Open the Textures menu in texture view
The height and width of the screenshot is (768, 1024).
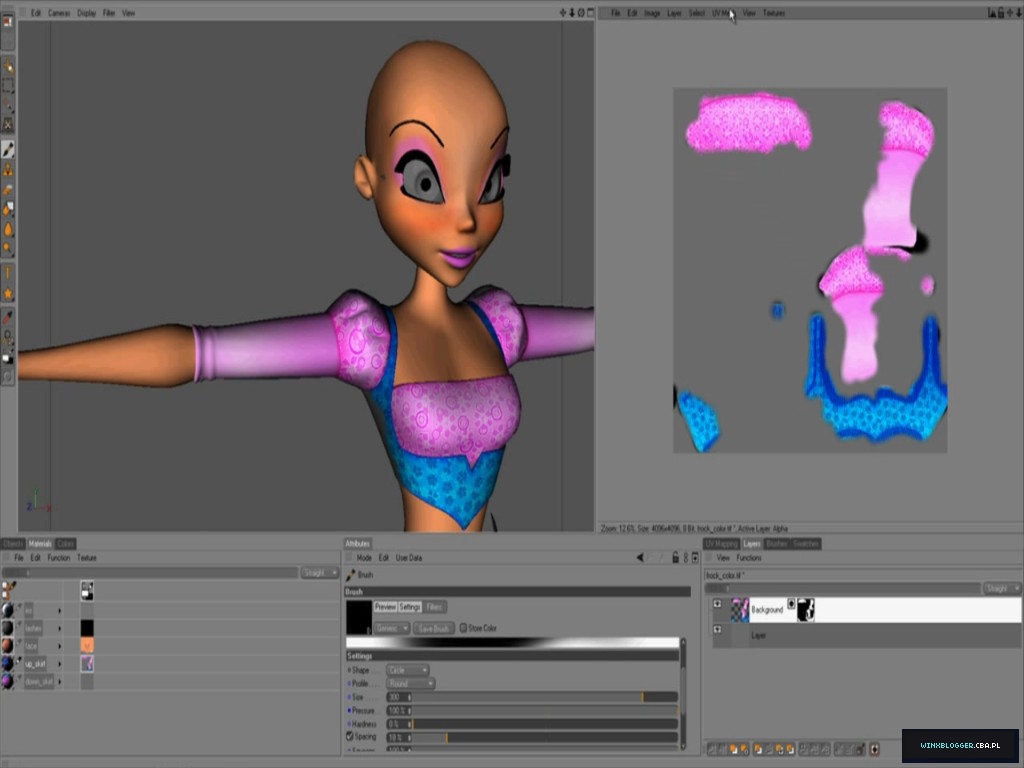click(774, 13)
